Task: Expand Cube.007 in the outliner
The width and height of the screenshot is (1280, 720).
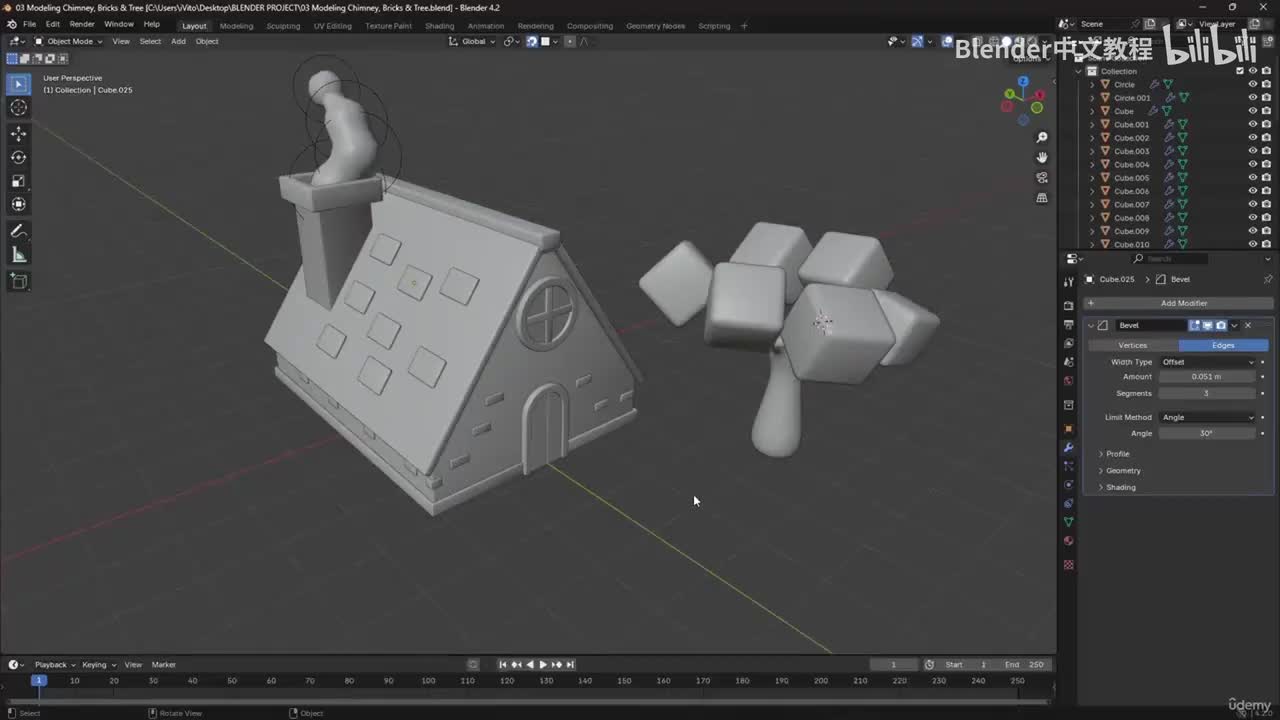Action: pos(1092,204)
